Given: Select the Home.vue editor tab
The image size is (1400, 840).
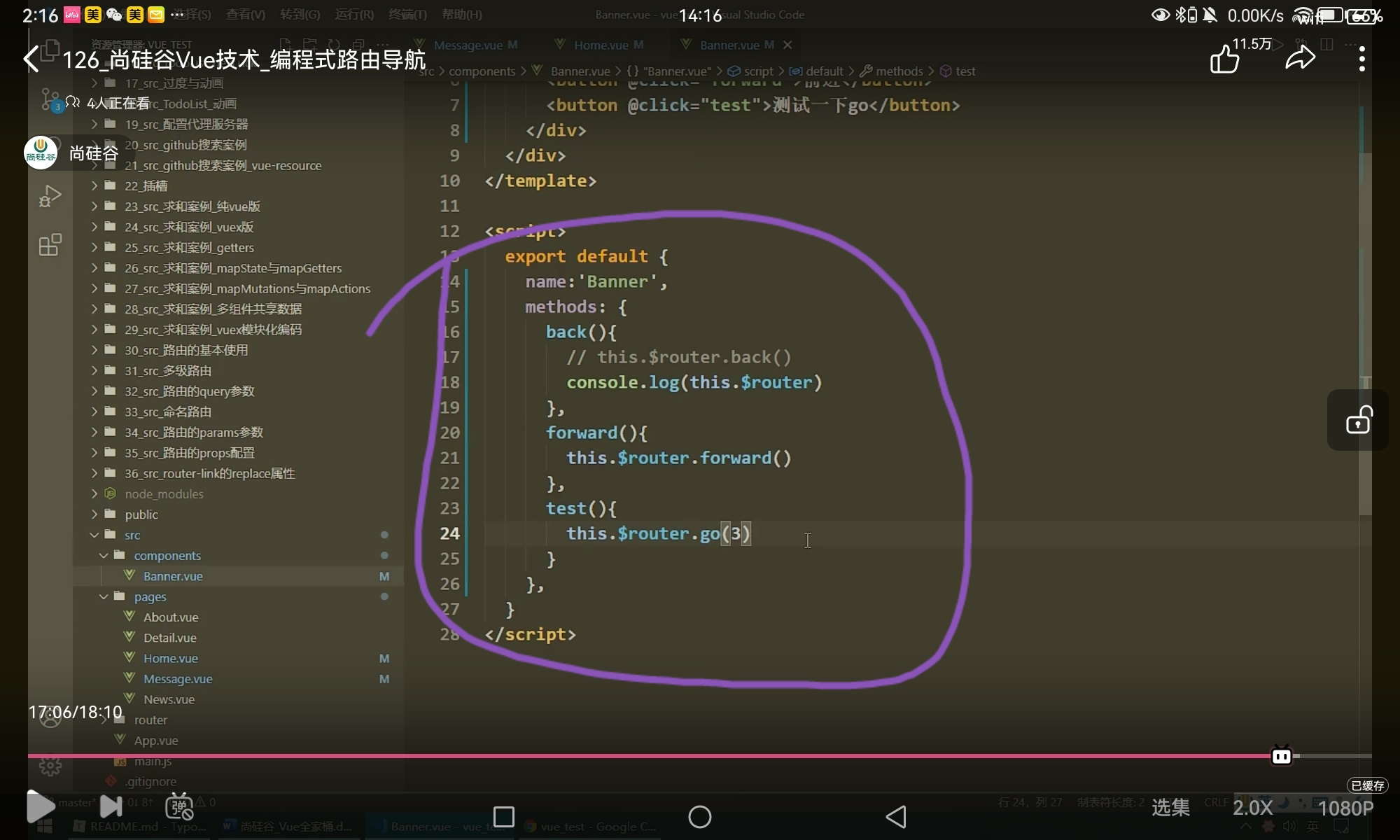Looking at the screenshot, I should (601, 45).
